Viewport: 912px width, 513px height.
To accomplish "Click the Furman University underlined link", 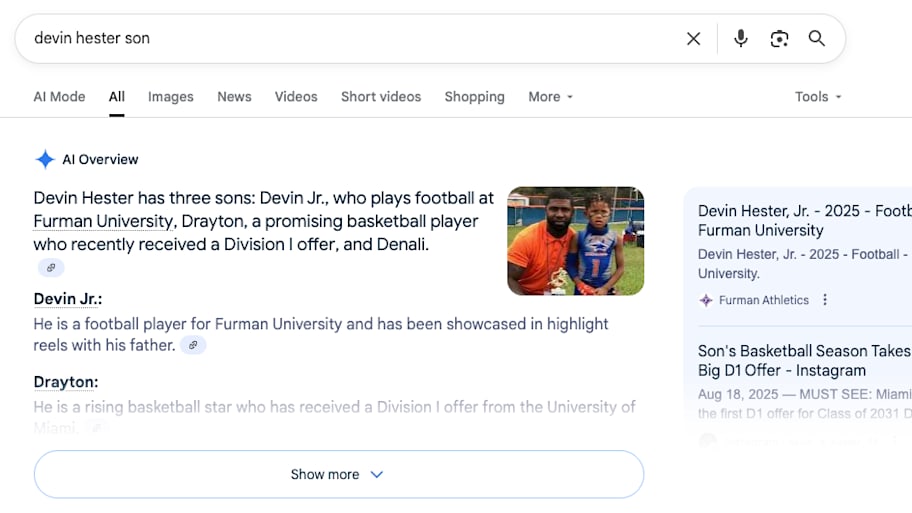I will (x=104, y=221).
